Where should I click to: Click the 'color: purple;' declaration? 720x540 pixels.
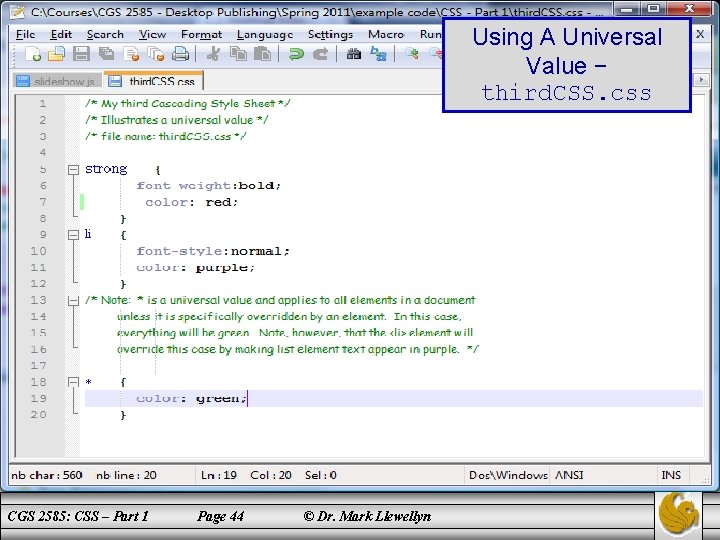pos(196,267)
